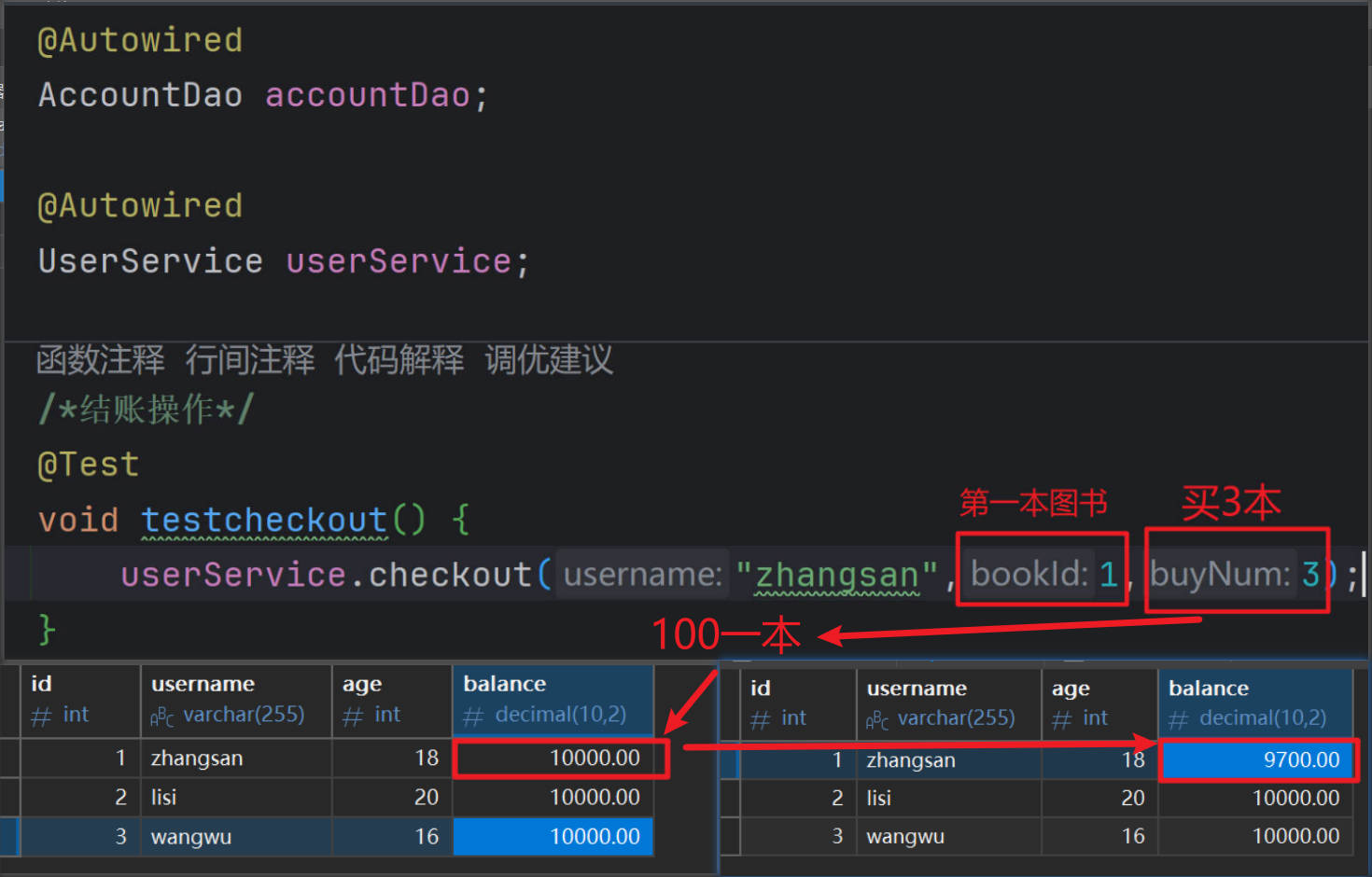Click the ABC varchar icon in right table username header
Image resolution: width=1372 pixels, height=877 pixels.
tap(877, 720)
